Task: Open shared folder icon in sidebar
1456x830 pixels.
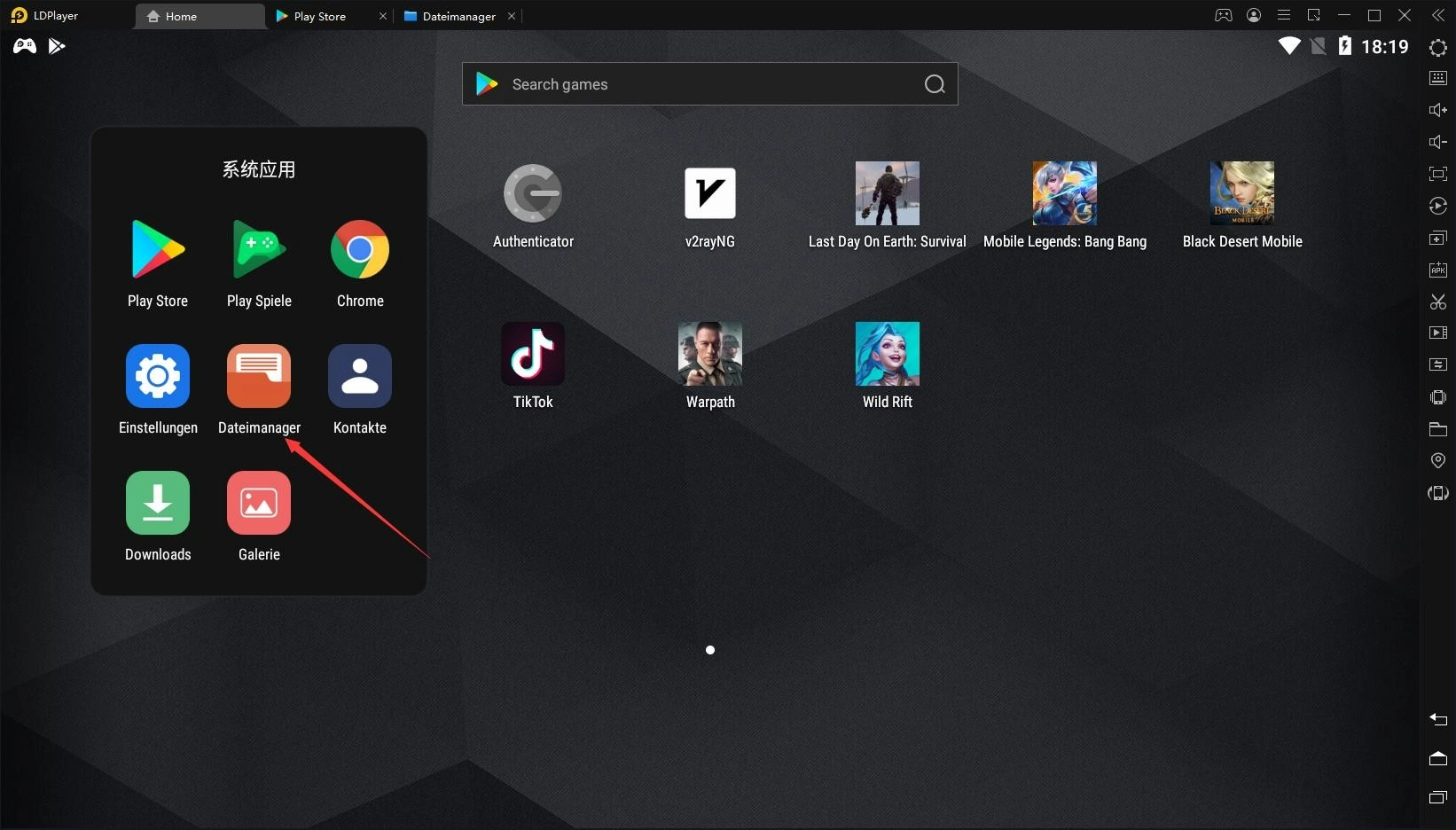Action: pos(1438,429)
